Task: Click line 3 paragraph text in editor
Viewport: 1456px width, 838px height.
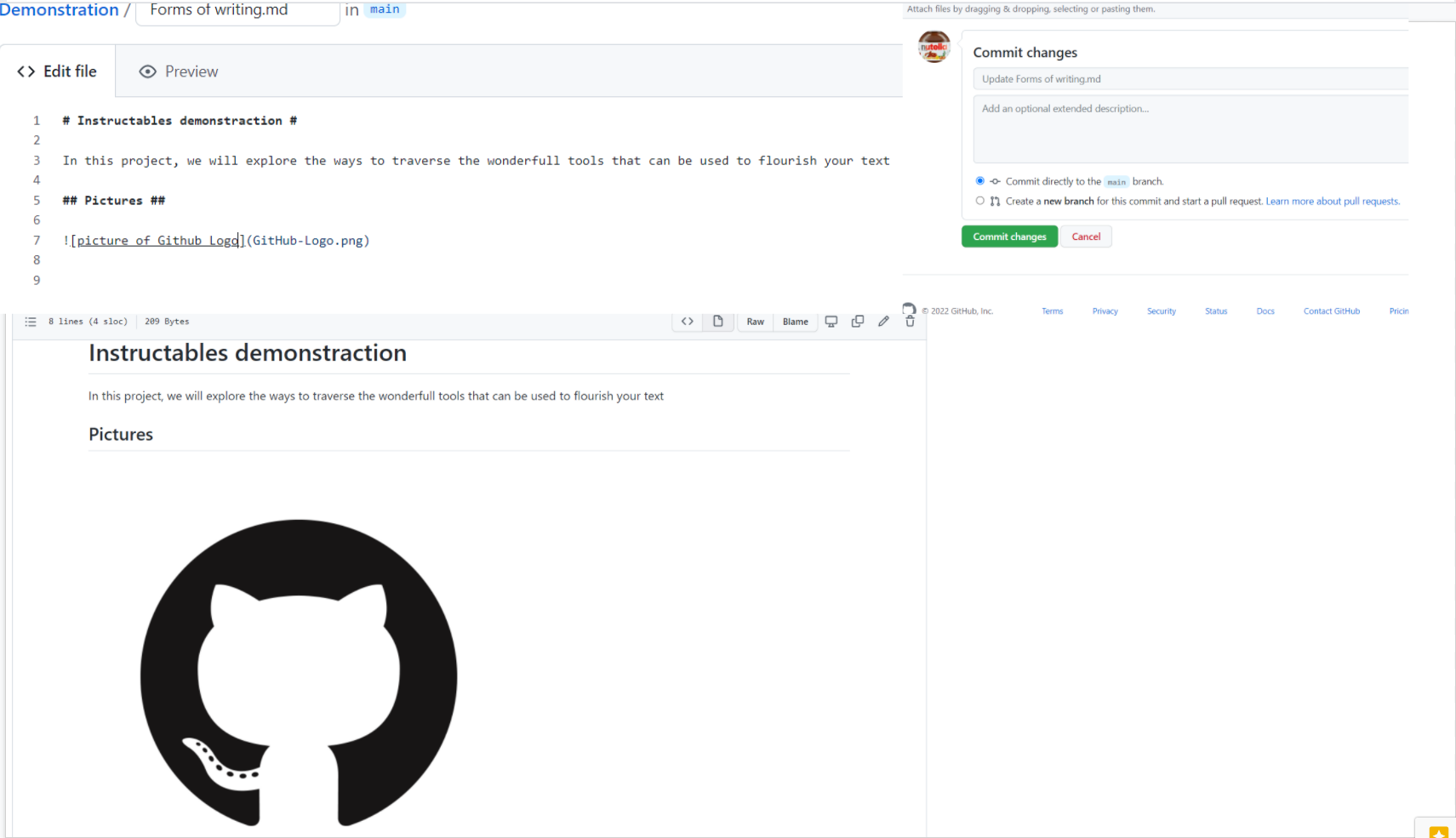Action: 476,161
